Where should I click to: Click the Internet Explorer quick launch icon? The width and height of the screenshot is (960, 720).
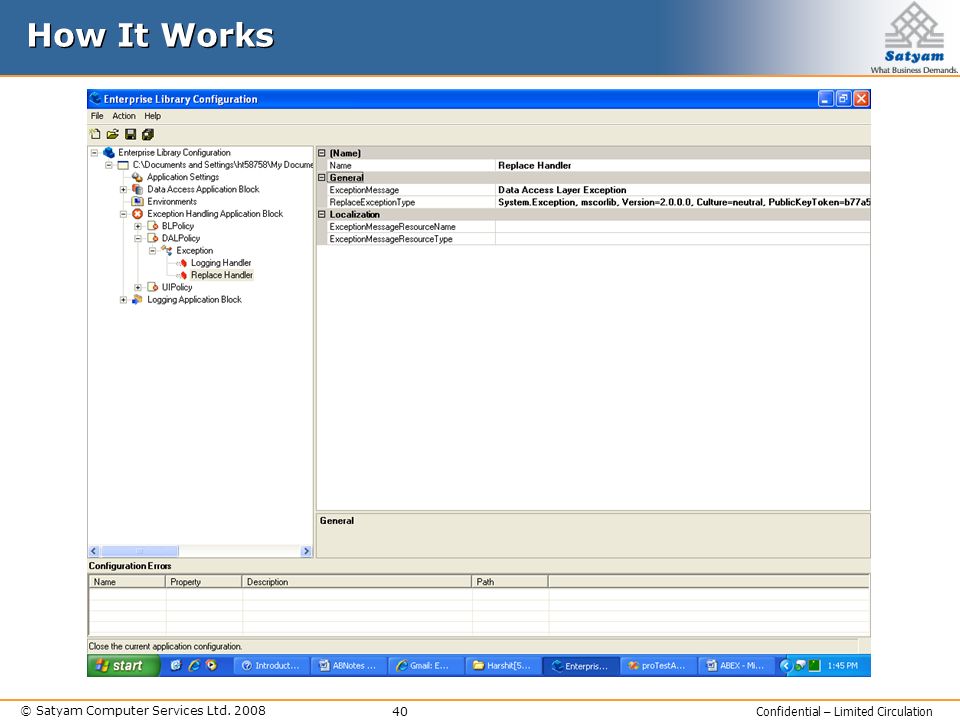click(194, 666)
